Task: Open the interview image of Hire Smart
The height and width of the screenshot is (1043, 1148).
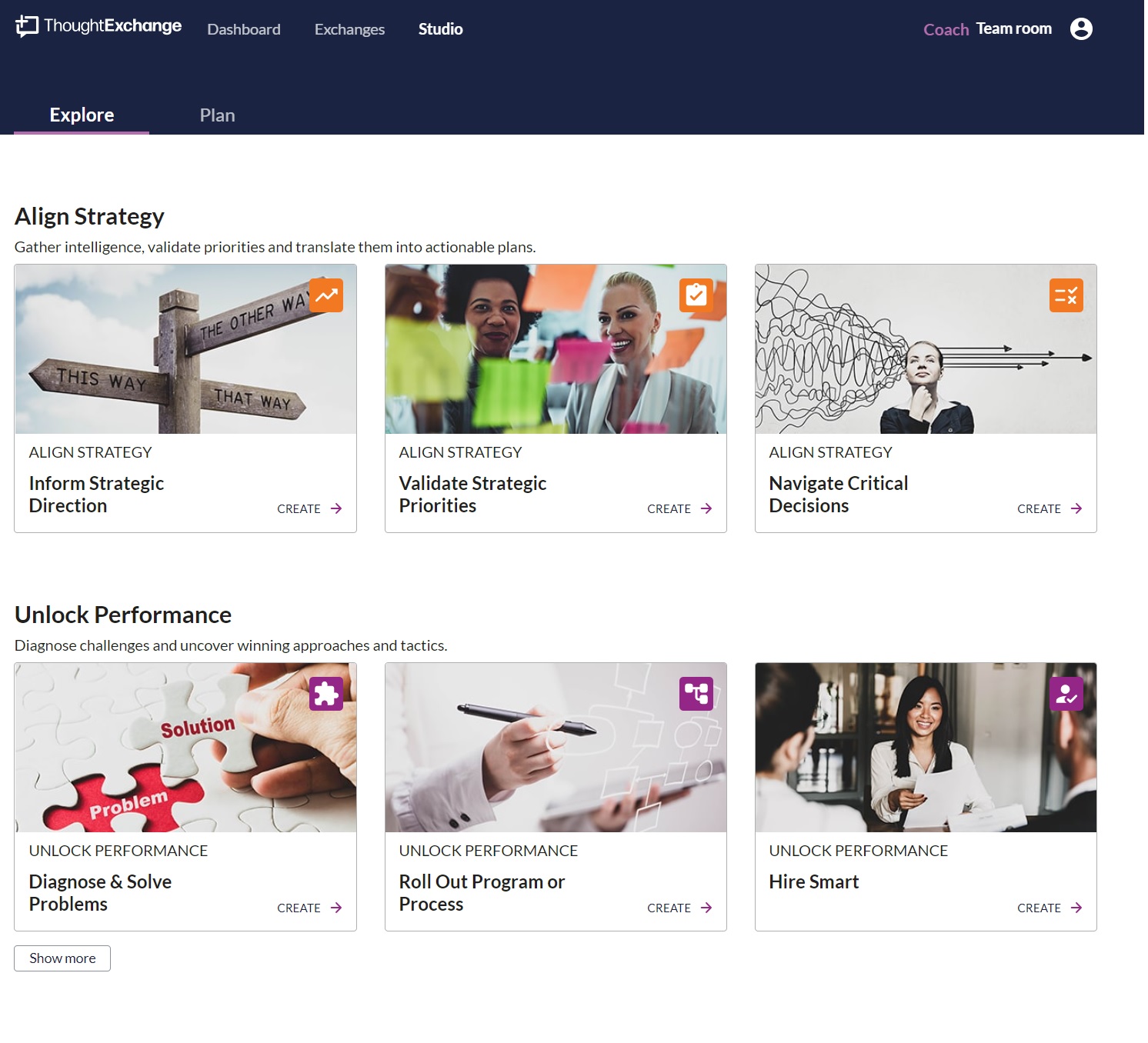Action: pos(926,748)
